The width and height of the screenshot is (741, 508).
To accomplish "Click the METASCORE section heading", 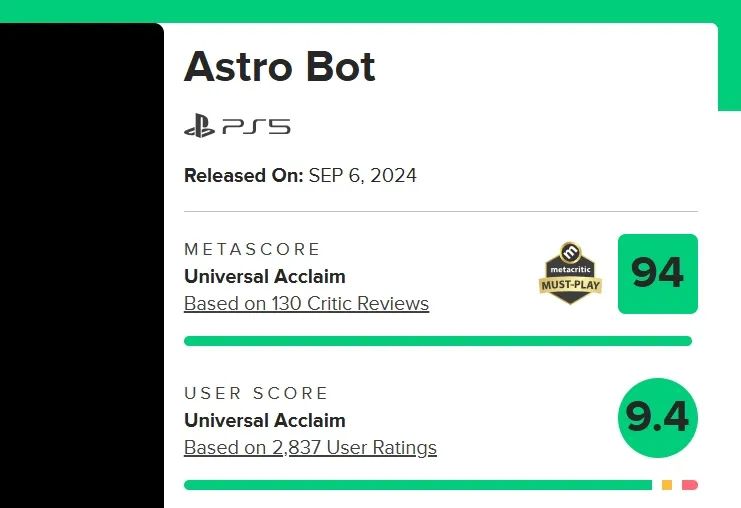I will coord(252,249).
